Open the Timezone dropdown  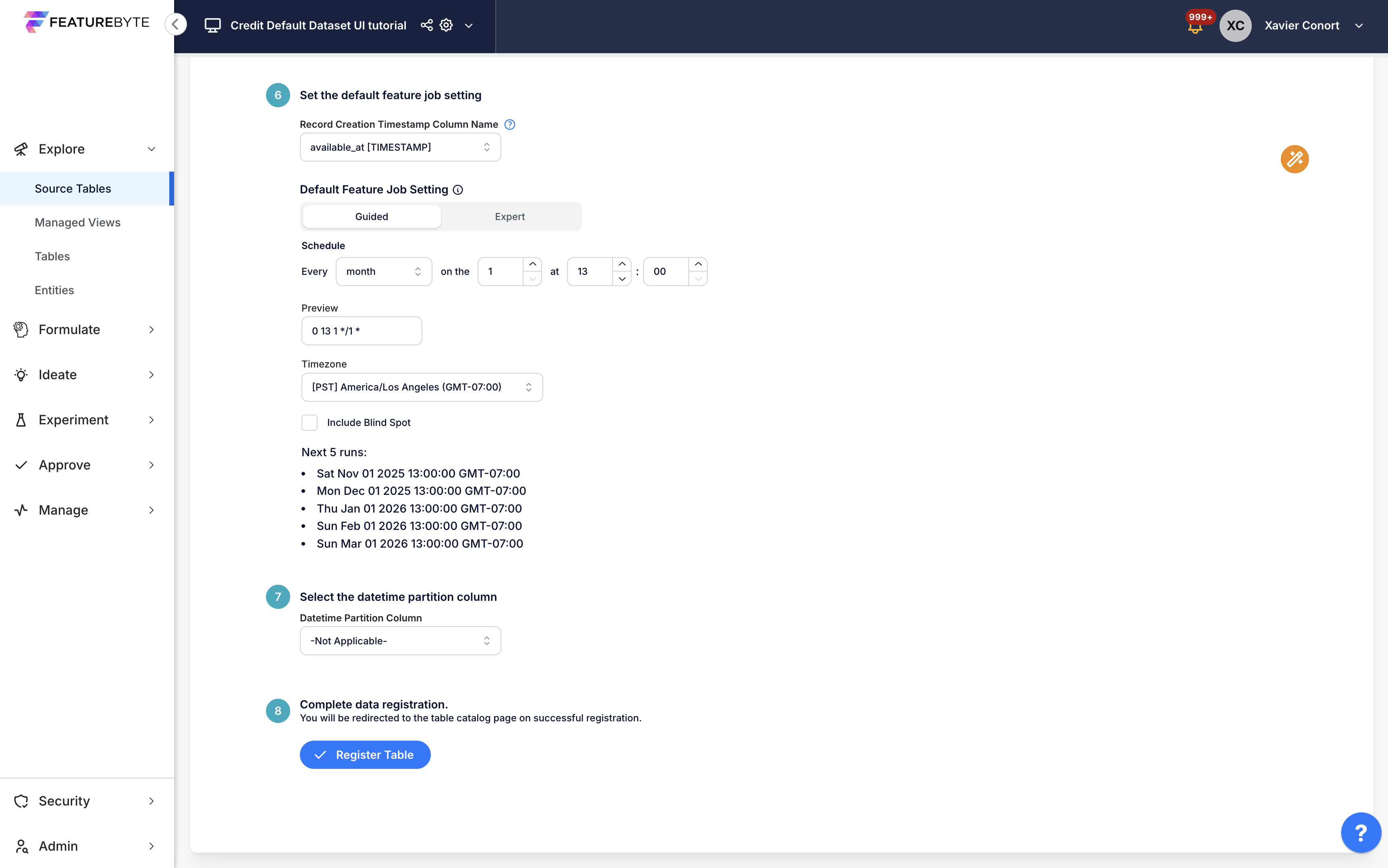tap(422, 387)
